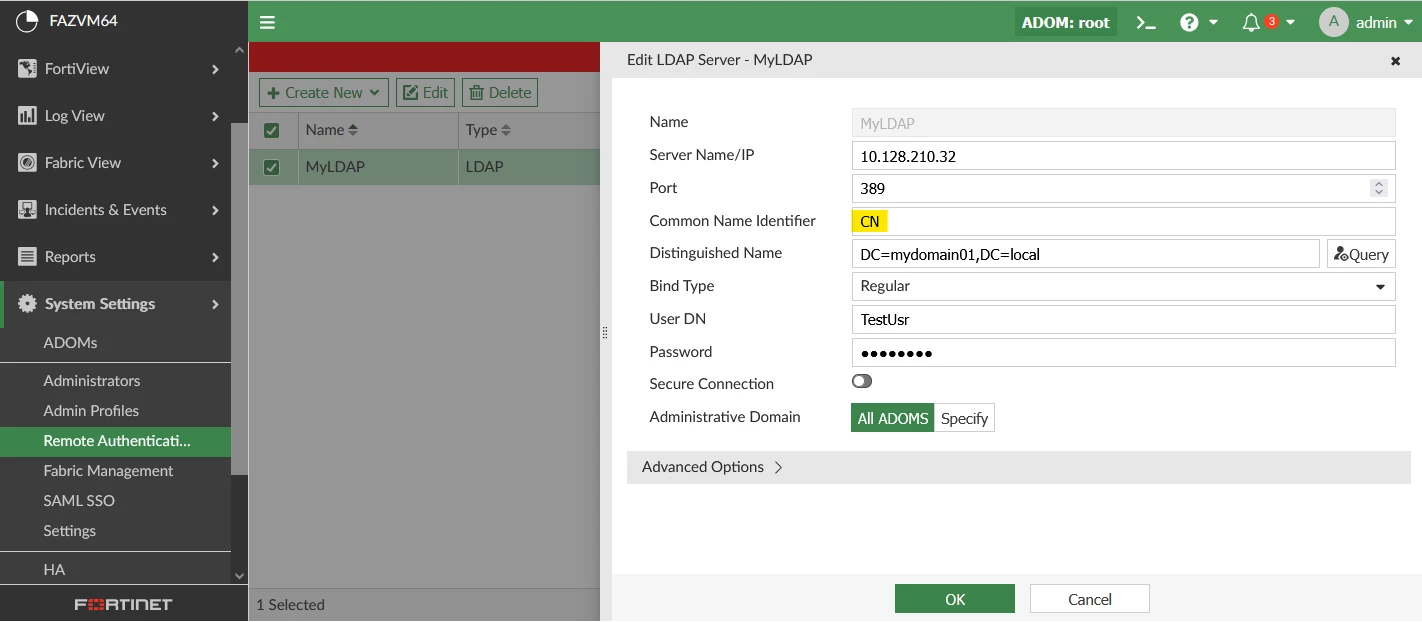The height and width of the screenshot is (622, 1422).
Task: Toggle the select-all checkbox in table header
Action: point(271,130)
